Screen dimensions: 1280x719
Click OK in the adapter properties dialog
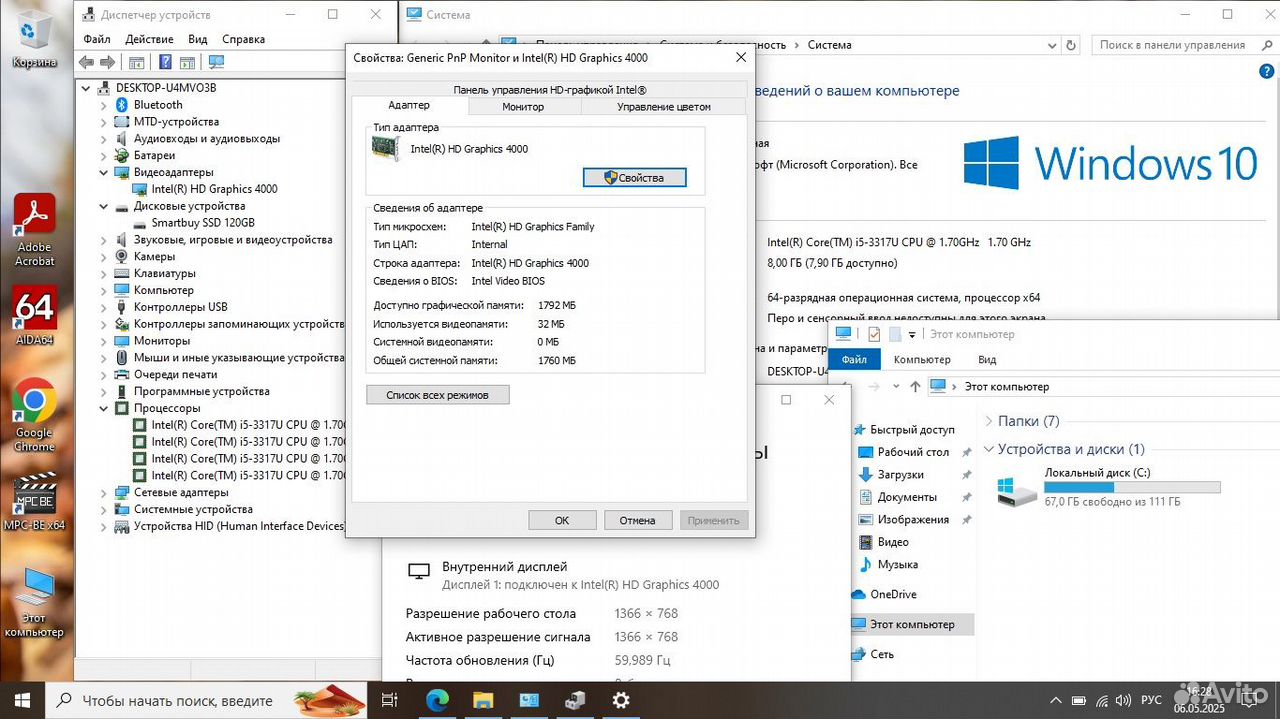pyautogui.click(x=562, y=520)
